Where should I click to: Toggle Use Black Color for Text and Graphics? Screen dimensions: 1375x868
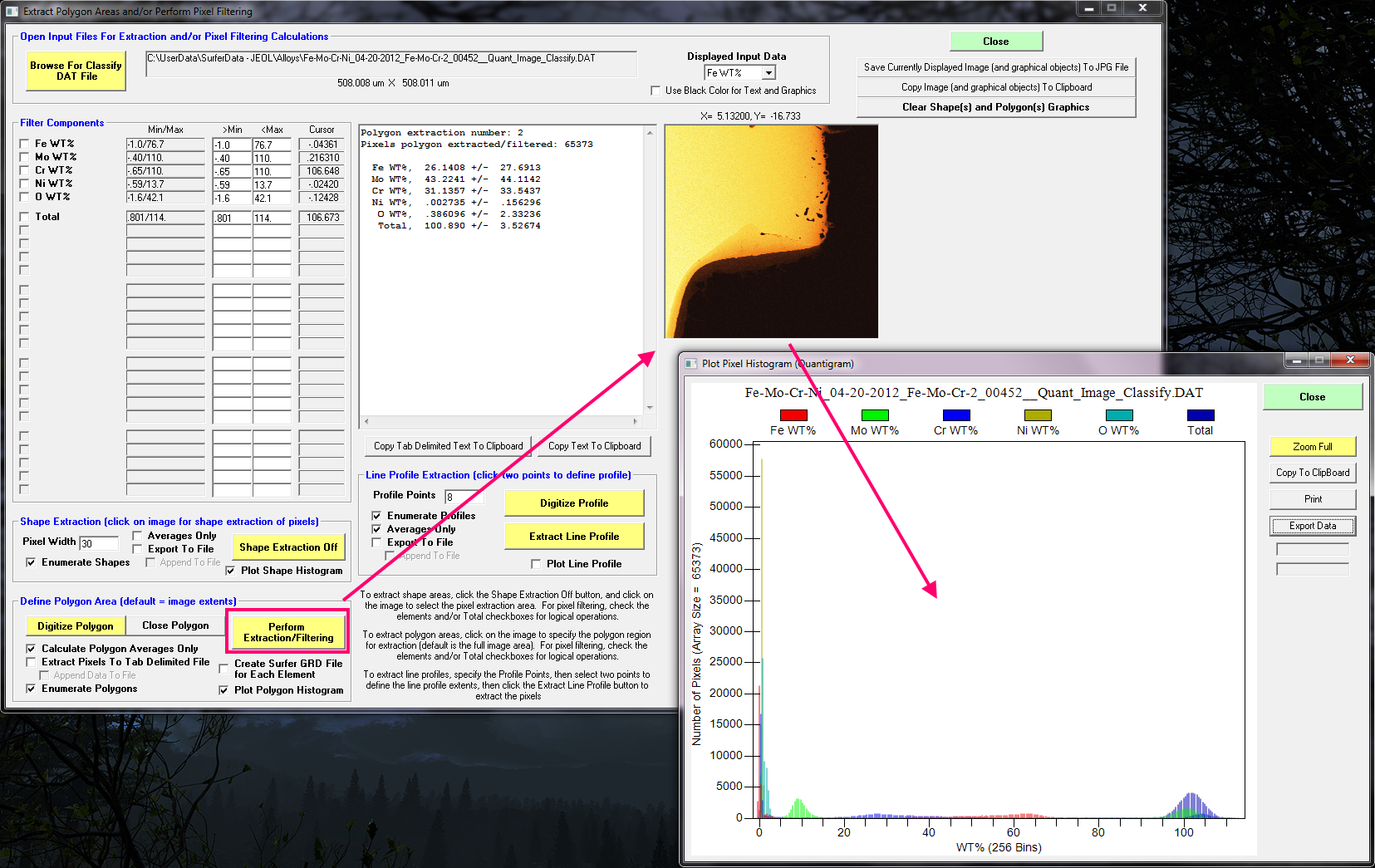pyautogui.click(x=656, y=91)
